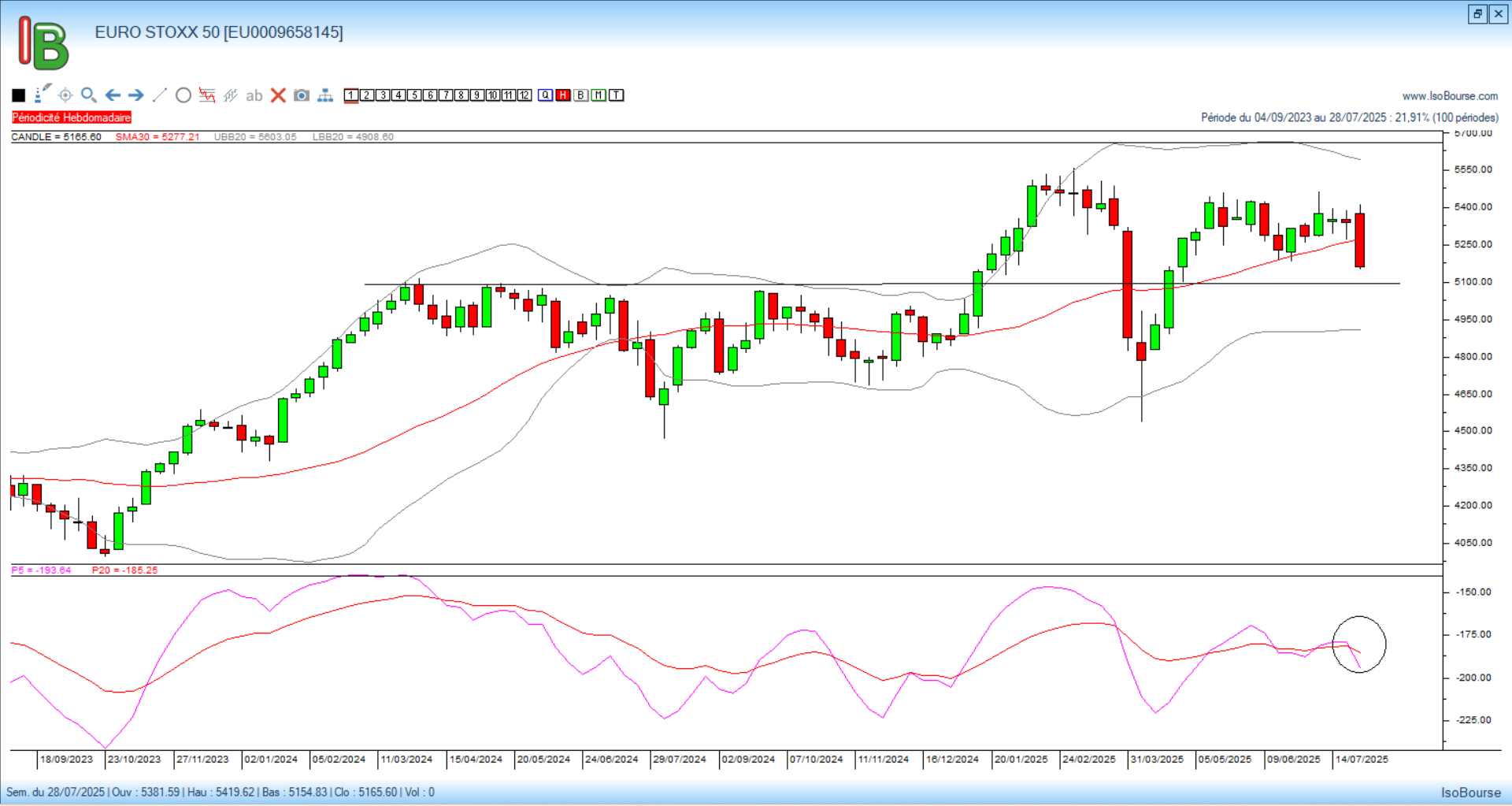Image resolution: width=1512 pixels, height=806 pixels.
Task: Click the 5100.00 price axis label
Action: tap(1473, 282)
